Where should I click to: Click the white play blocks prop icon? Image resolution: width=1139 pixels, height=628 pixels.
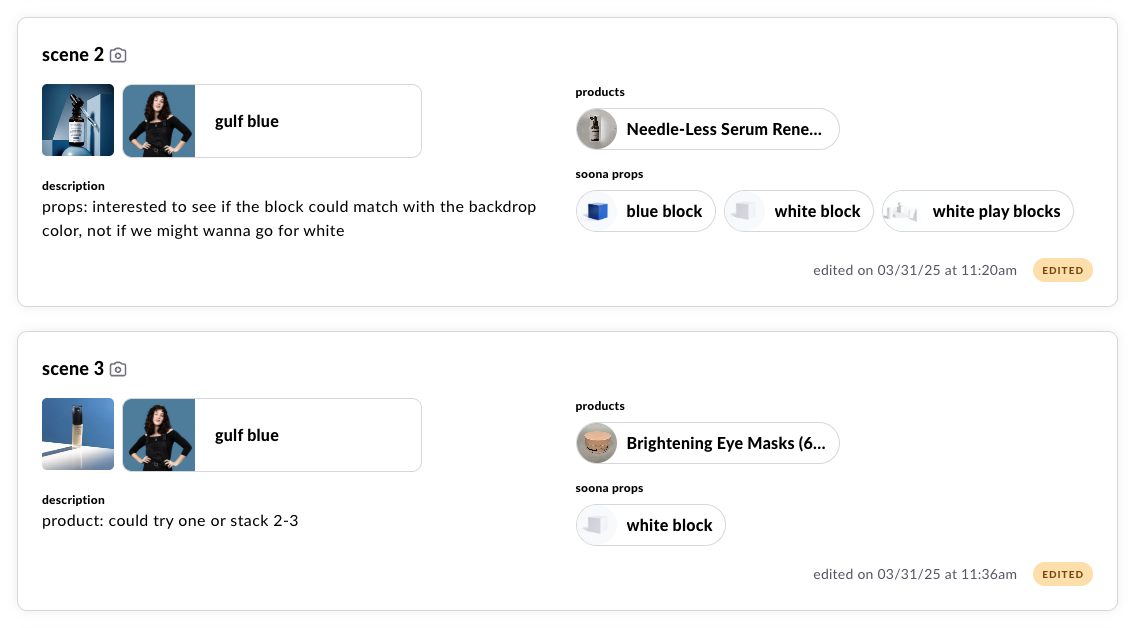903,211
